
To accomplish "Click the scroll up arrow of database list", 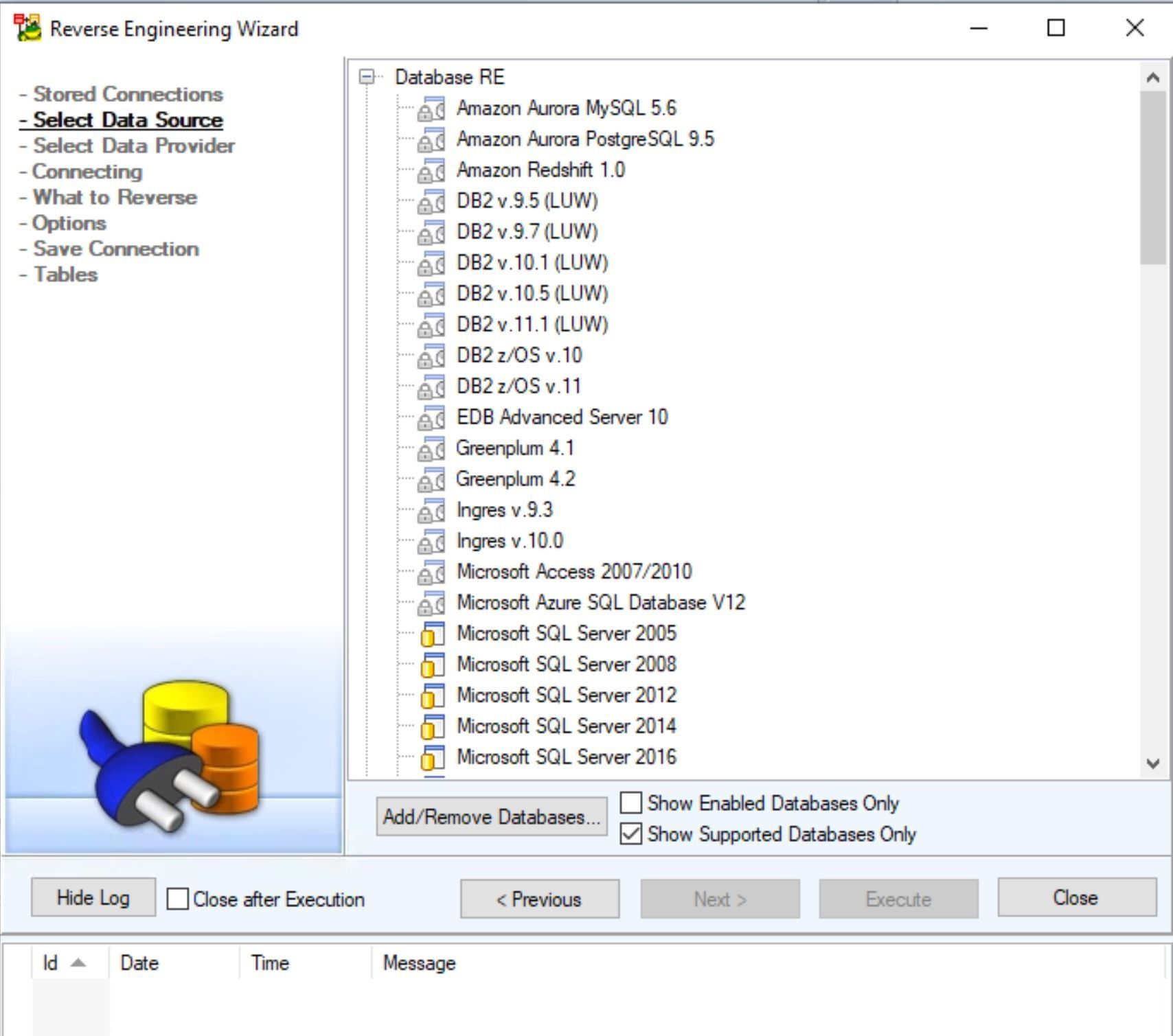I will tap(1153, 78).
